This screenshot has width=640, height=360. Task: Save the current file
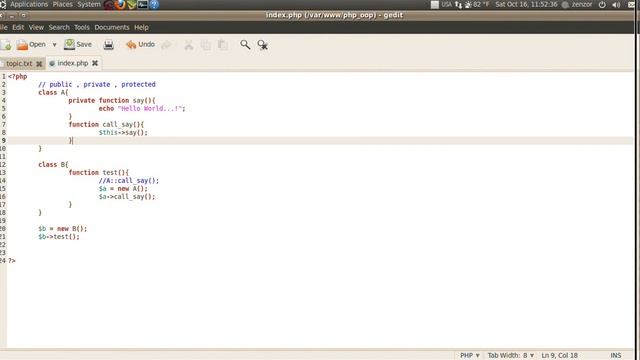point(78,44)
